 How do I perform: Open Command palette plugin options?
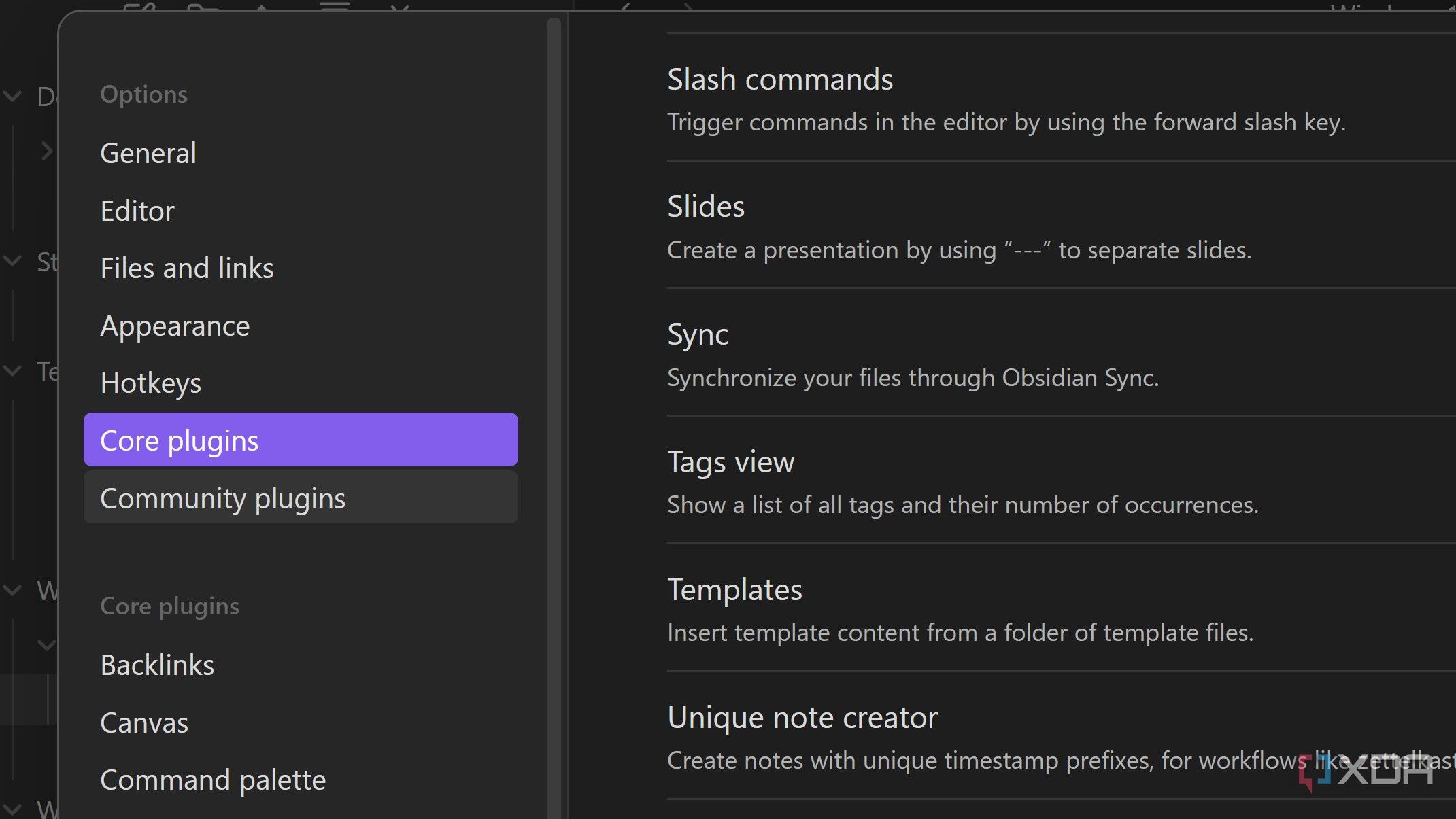coord(213,780)
